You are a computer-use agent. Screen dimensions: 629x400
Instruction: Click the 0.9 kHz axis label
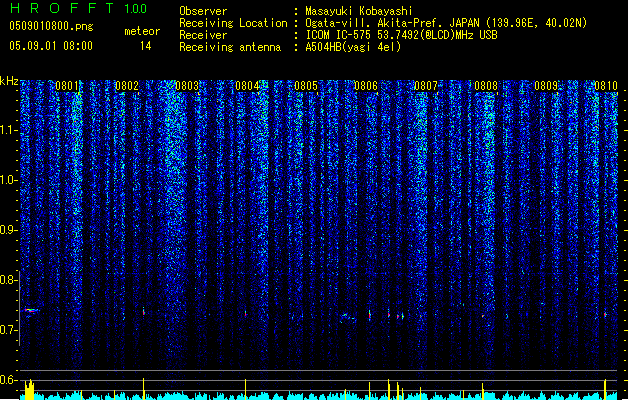(x=8, y=230)
